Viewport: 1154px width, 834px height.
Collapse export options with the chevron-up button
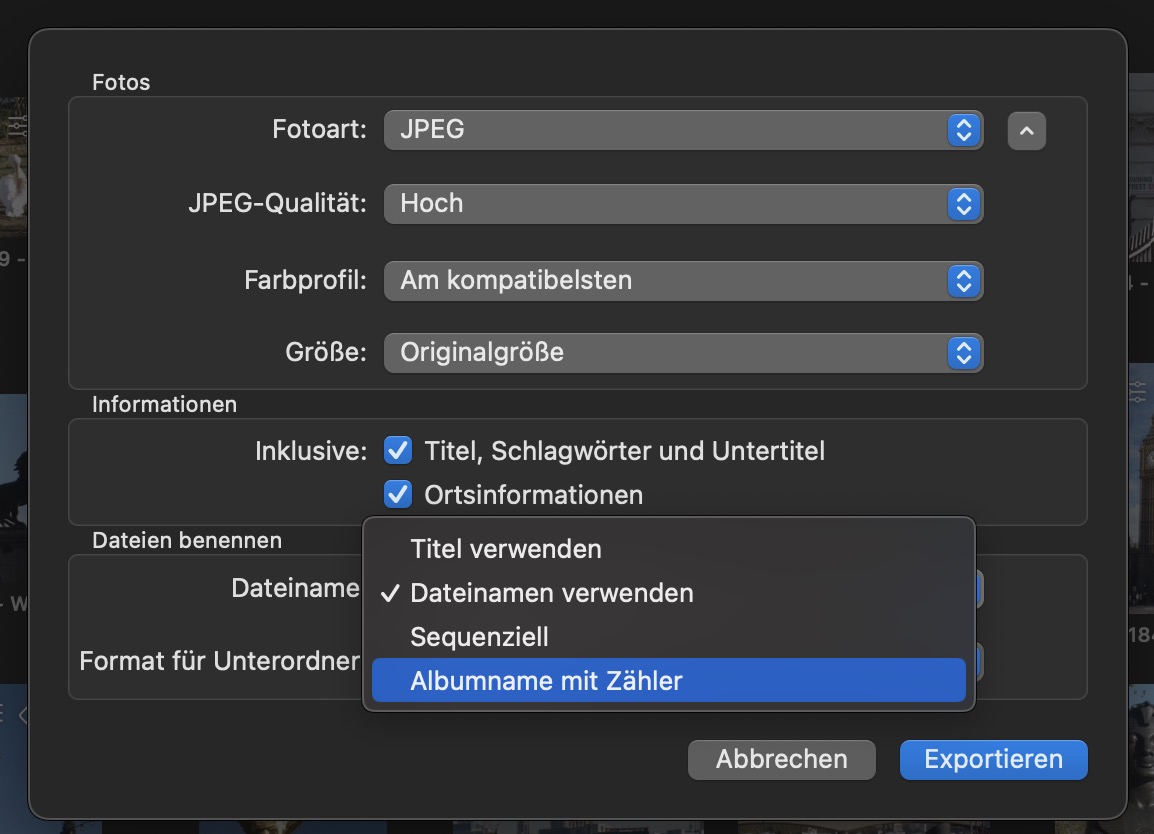(1026, 130)
